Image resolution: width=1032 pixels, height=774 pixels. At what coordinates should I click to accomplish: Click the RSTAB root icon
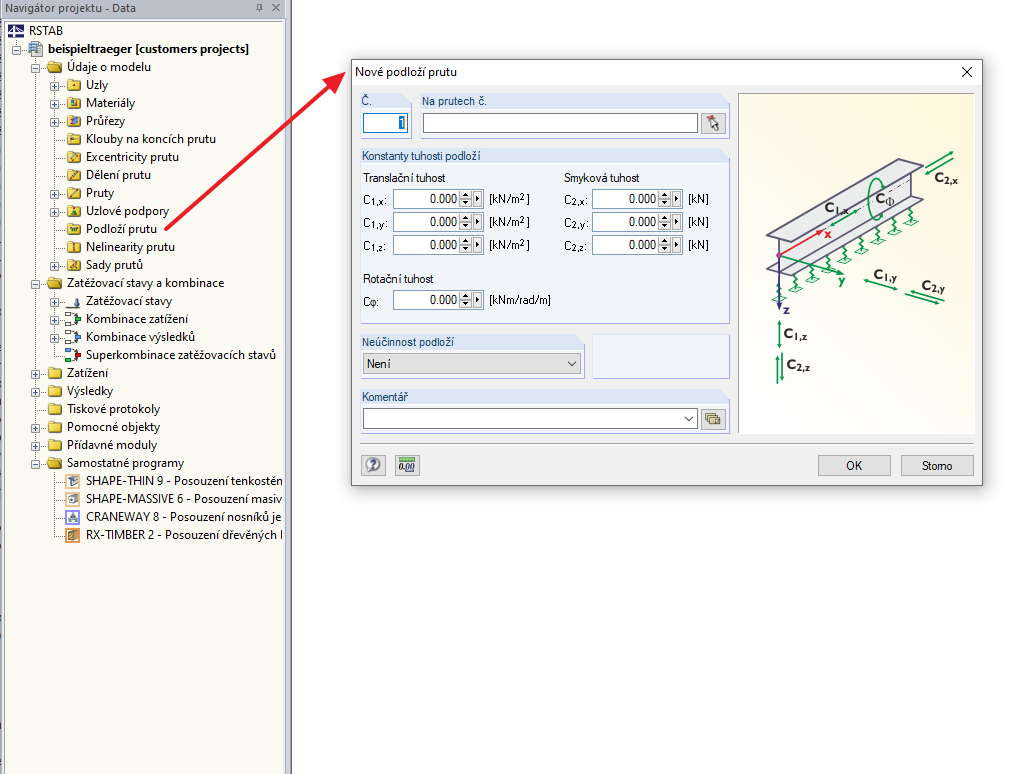16,31
